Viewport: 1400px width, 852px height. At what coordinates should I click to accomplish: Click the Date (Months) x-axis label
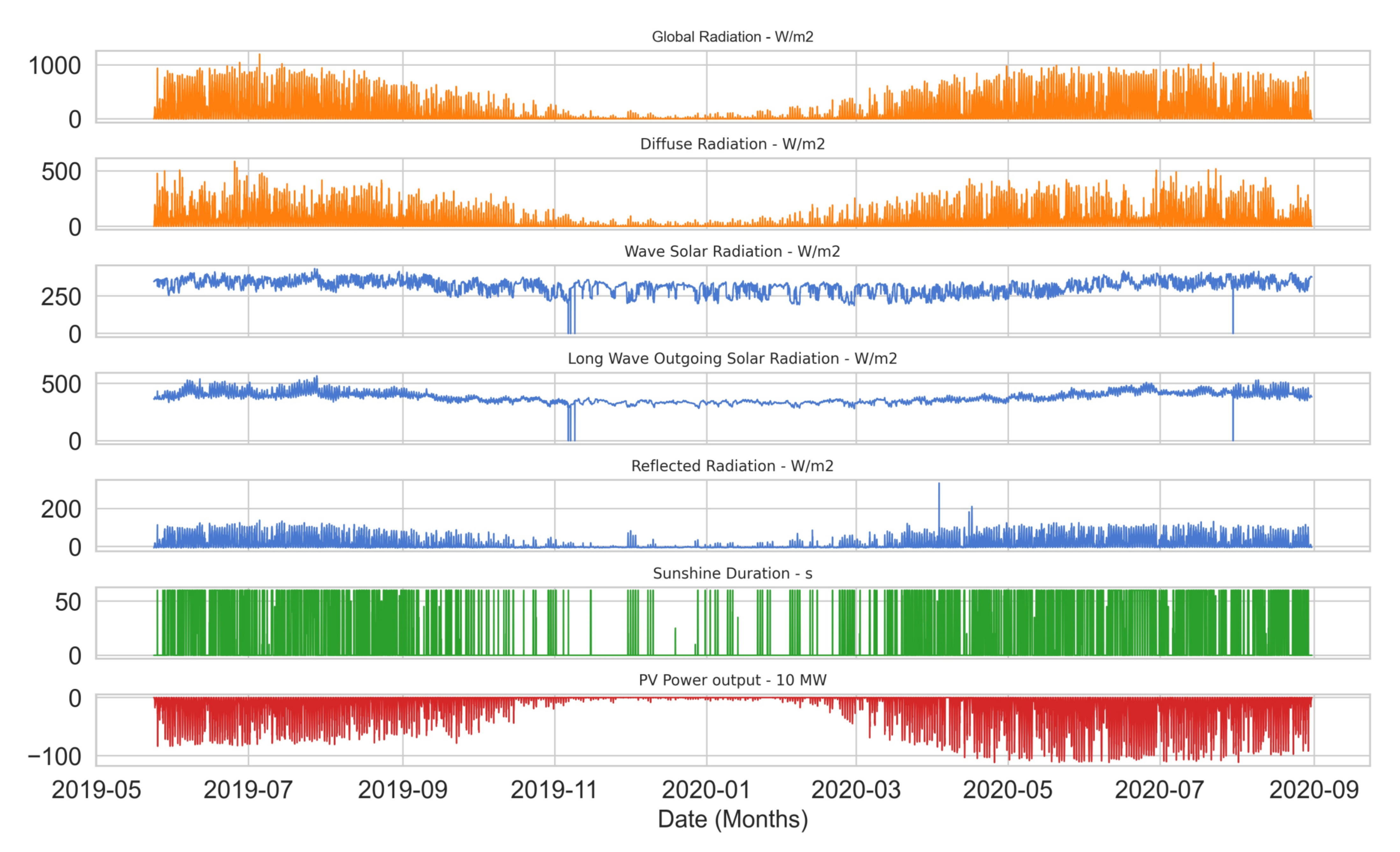point(732,820)
